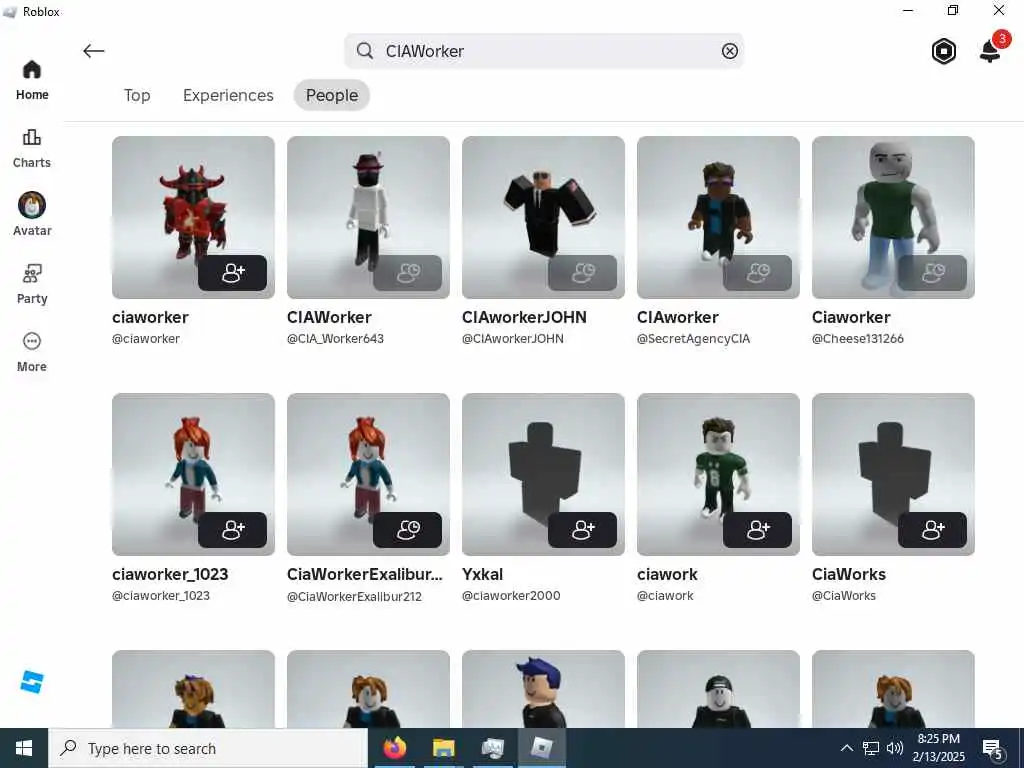The width and height of the screenshot is (1024, 768).
Task: Click the name ciaworker_1023
Action: 170,575
